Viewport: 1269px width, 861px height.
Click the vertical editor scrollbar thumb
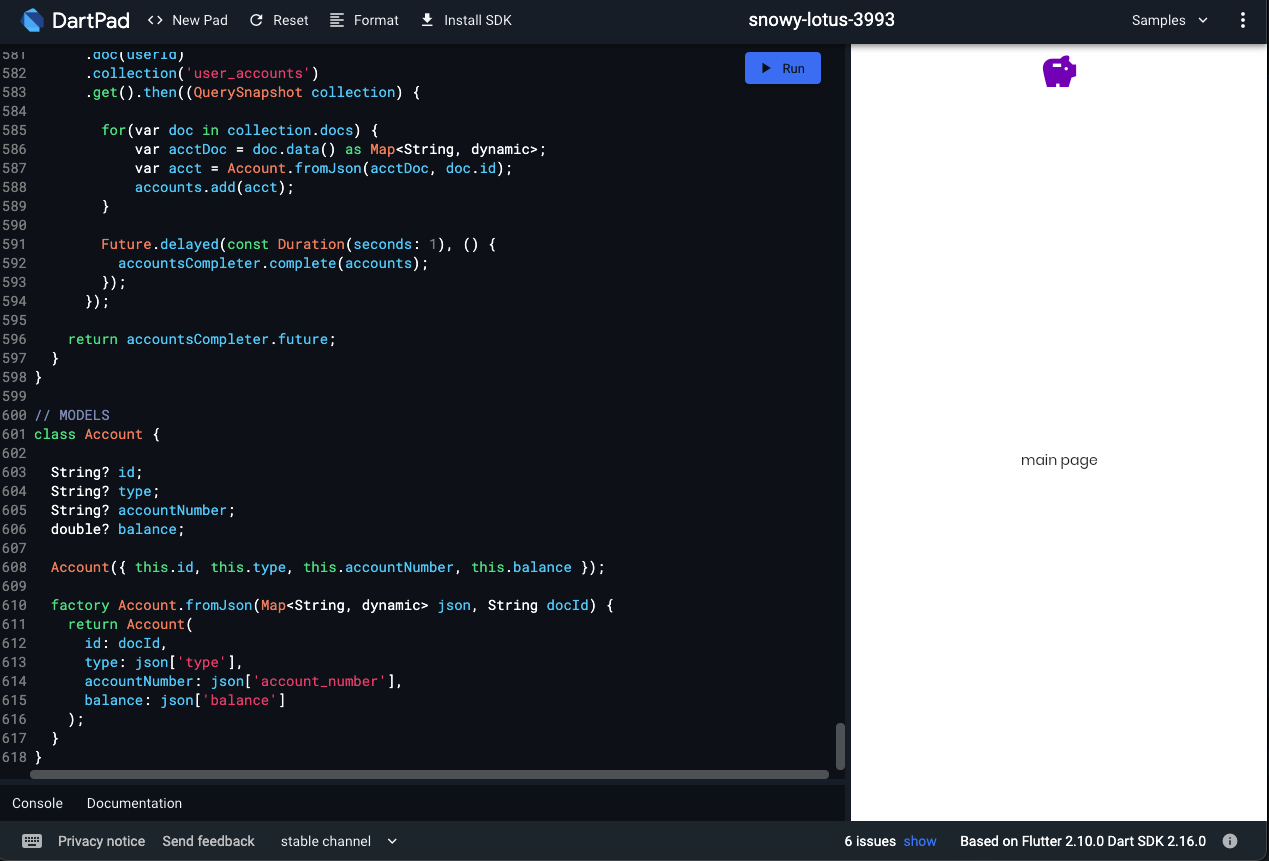840,746
